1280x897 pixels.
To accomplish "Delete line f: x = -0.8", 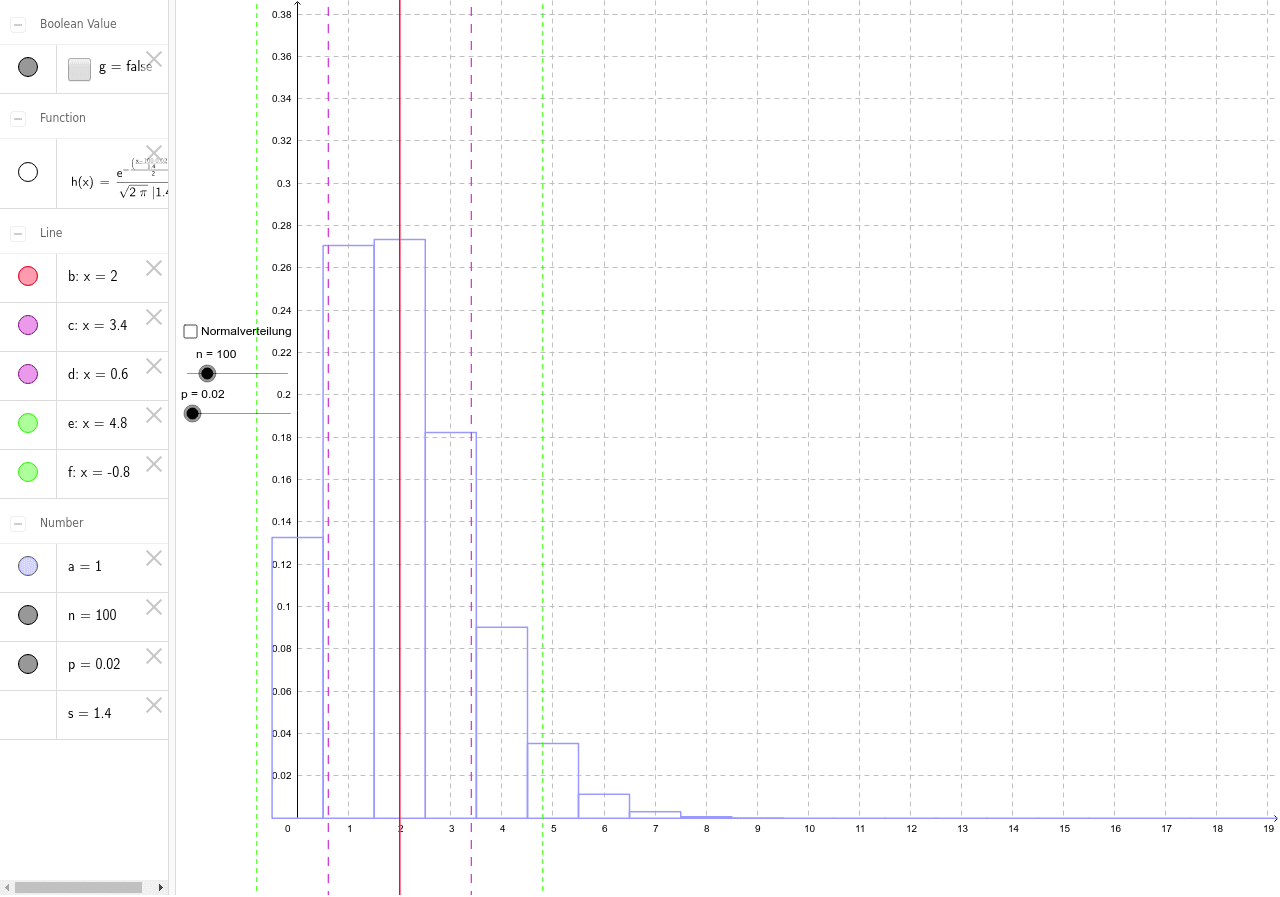I will pyautogui.click(x=154, y=464).
